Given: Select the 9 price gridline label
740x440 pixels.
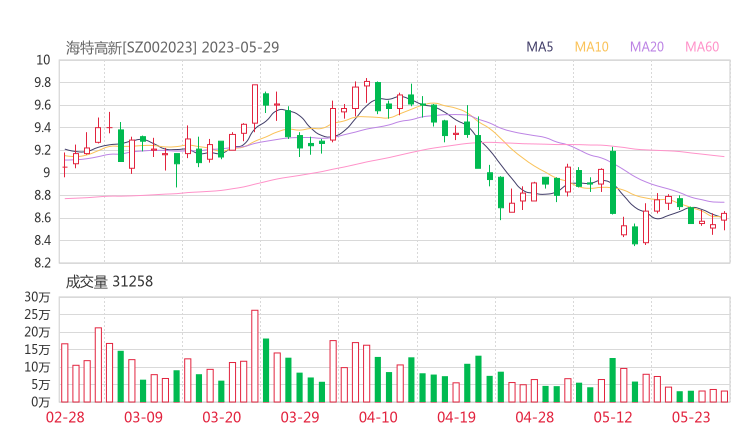Looking at the screenshot, I should (46, 173).
